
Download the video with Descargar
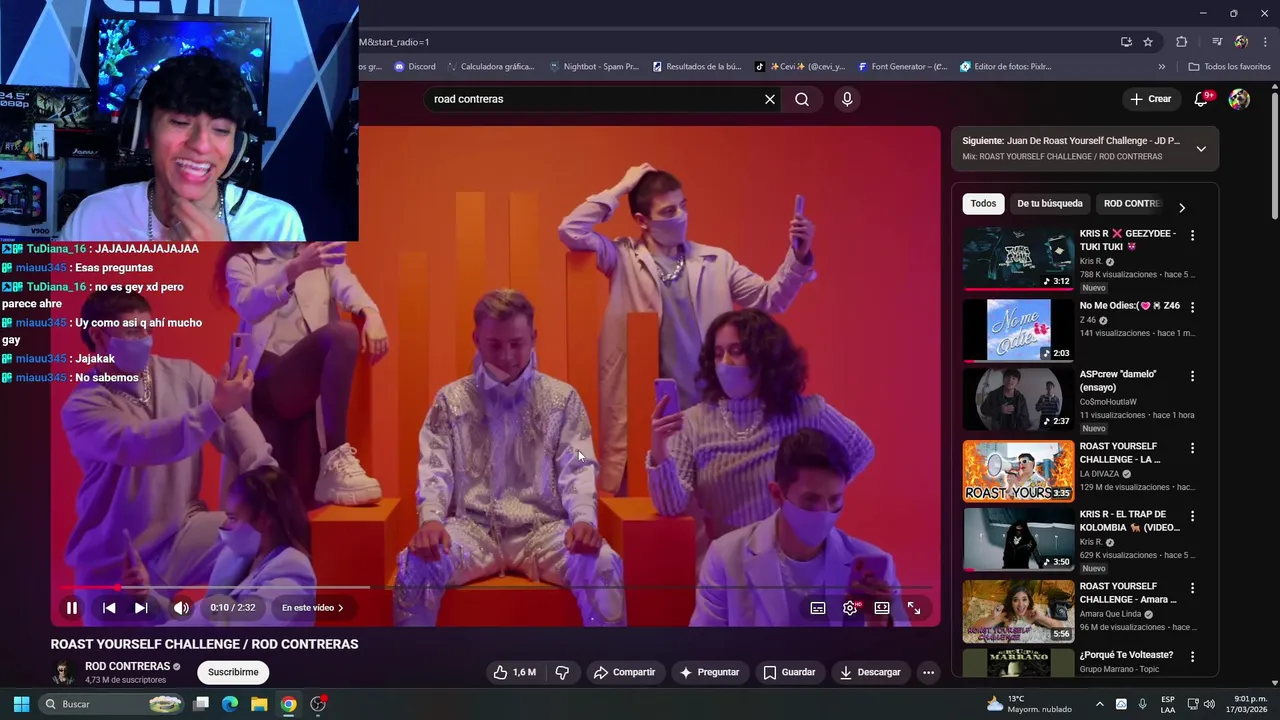(x=870, y=672)
